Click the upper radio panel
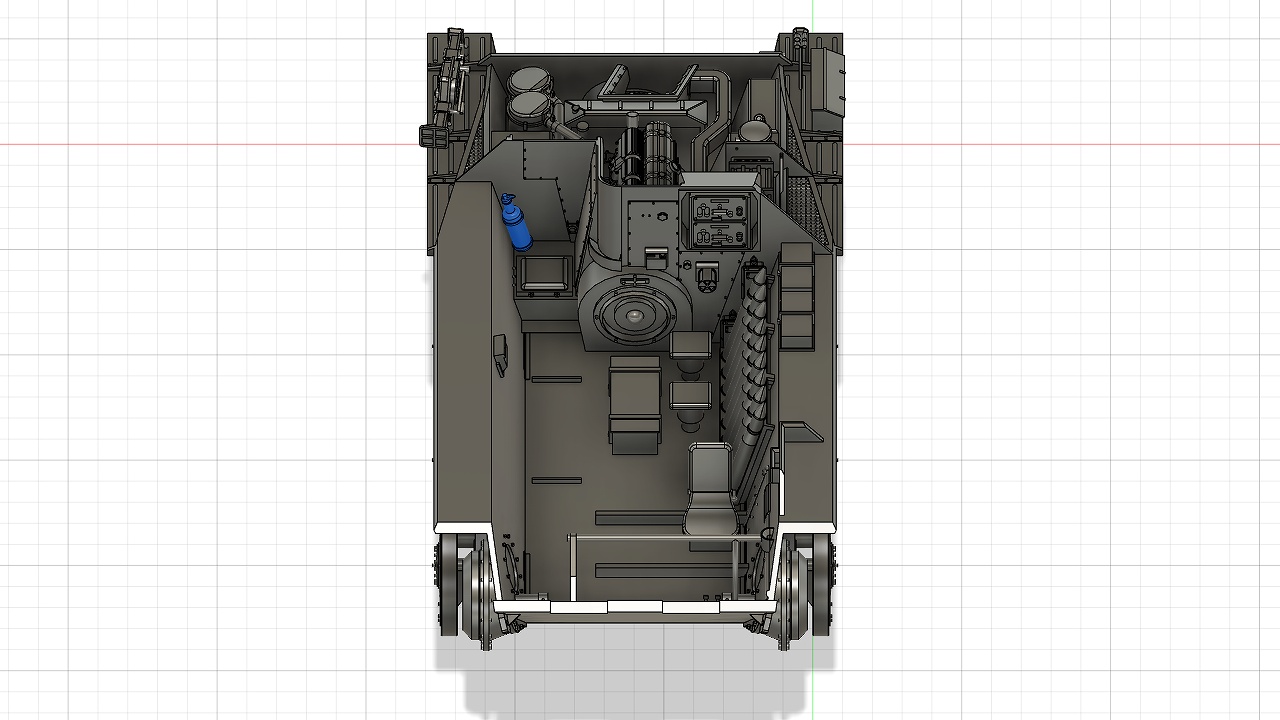1280x720 pixels. (719, 209)
